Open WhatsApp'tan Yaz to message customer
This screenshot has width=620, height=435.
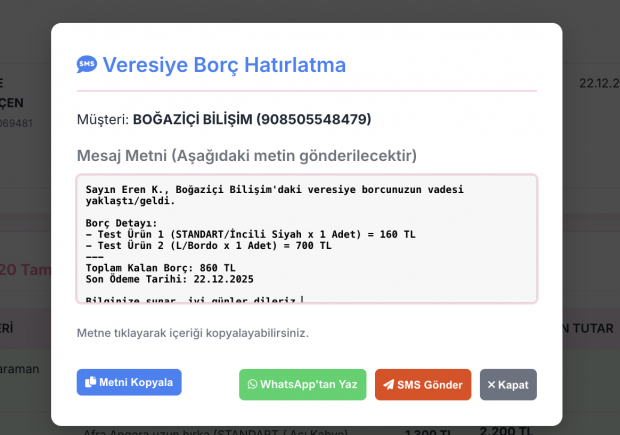click(x=302, y=384)
